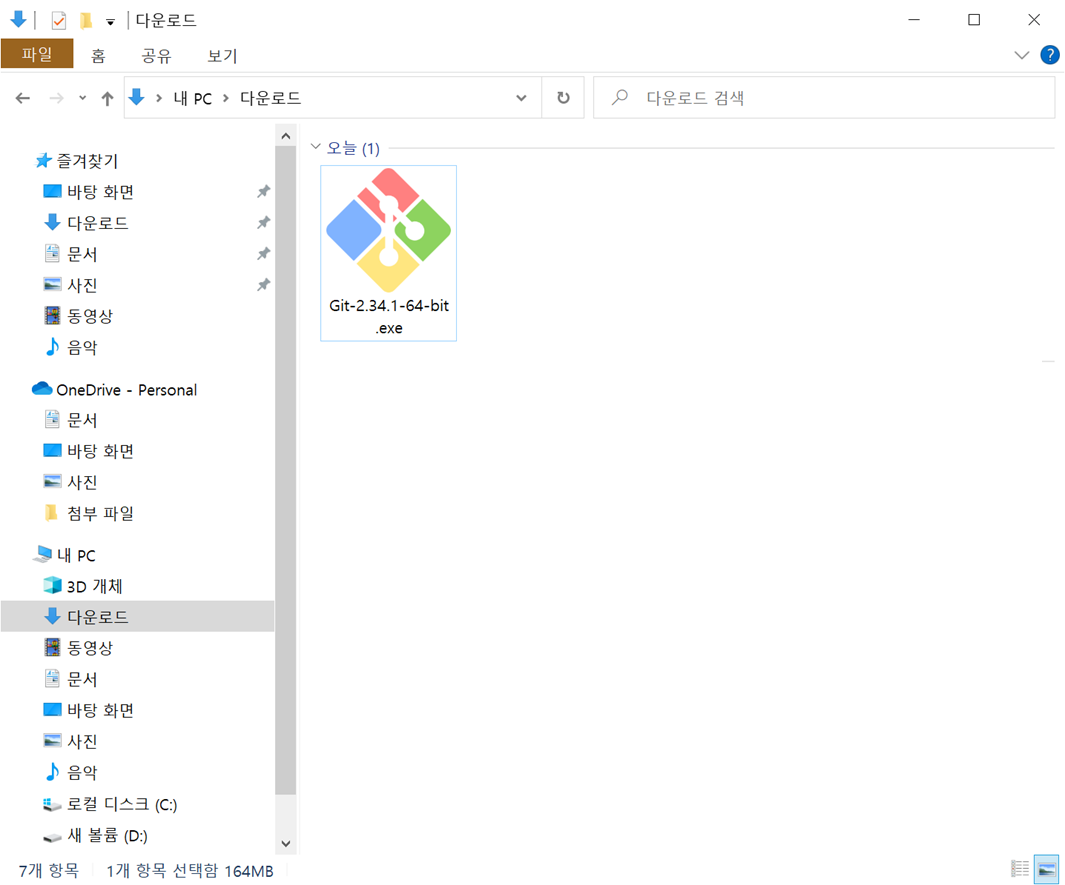The width and height of the screenshot is (1065, 885).
Task: Click 다운로드 in the address bar path
Action: (270, 98)
